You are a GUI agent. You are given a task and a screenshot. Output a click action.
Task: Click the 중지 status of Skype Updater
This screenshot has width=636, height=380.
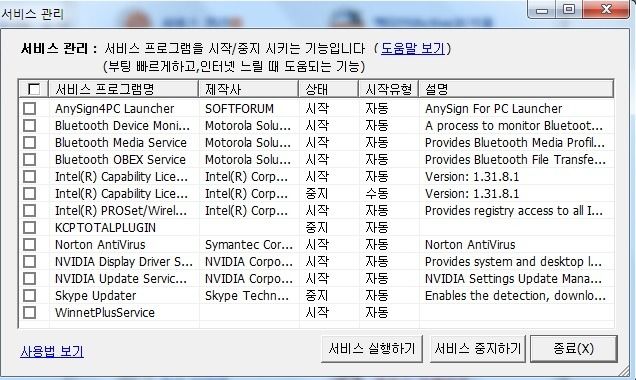(317, 296)
